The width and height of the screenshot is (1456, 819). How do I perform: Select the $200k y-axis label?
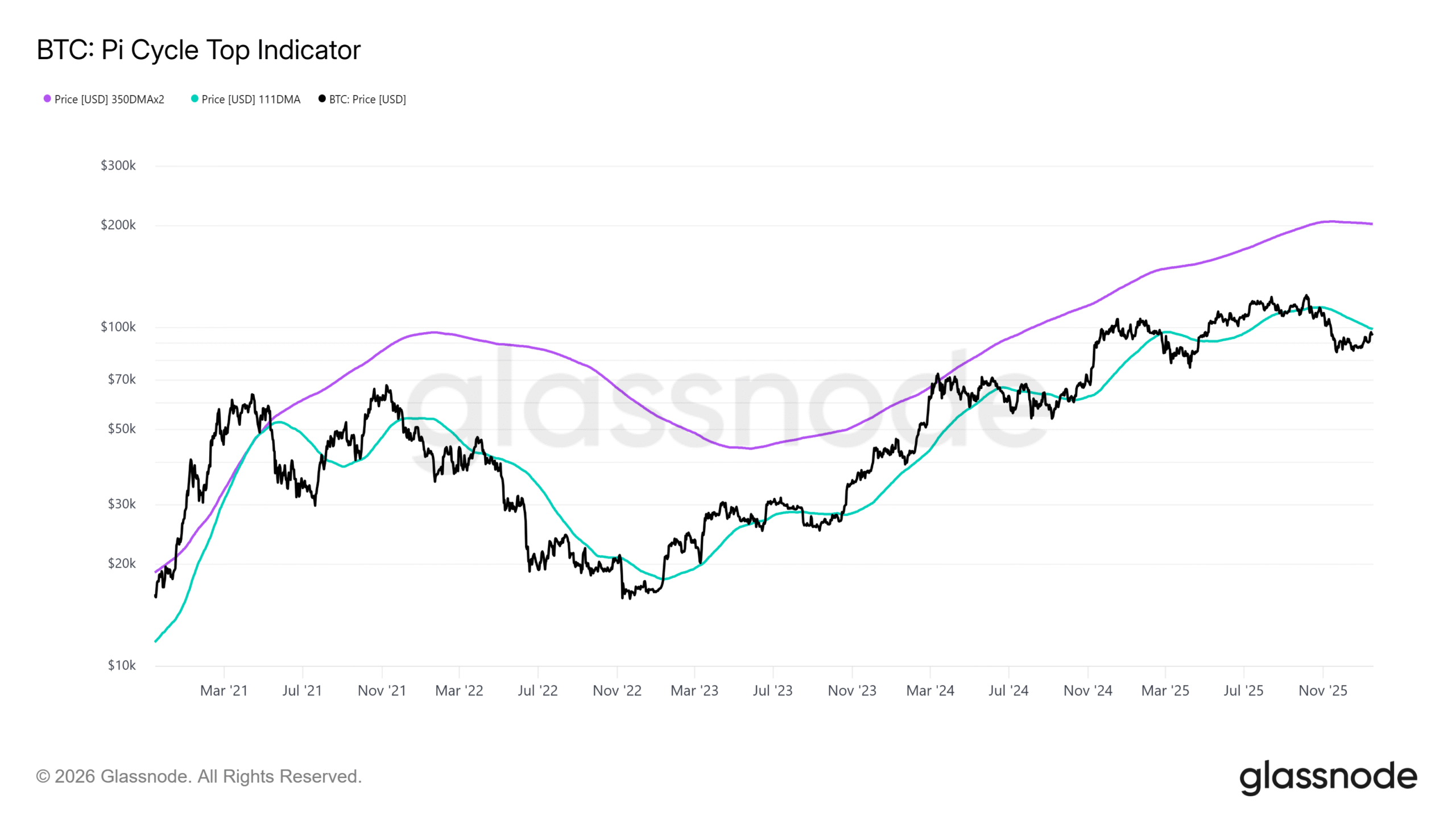[x=118, y=225]
